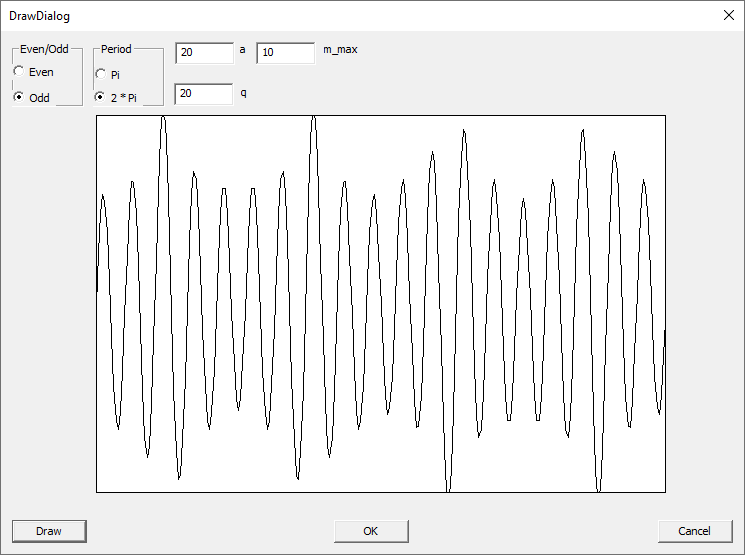Select the Even radio button
Screen dimensions: 745x555
pyautogui.click(x=19, y=72)
